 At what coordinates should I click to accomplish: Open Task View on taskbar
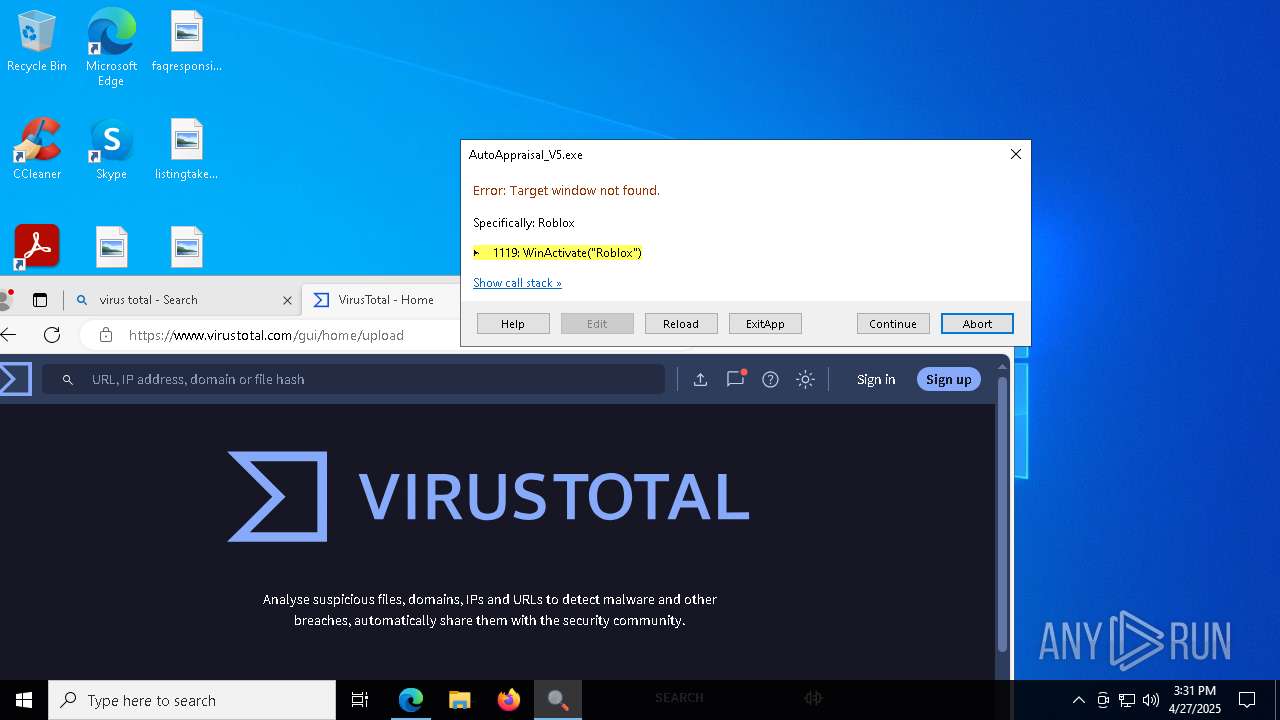[x=360, y=700]
